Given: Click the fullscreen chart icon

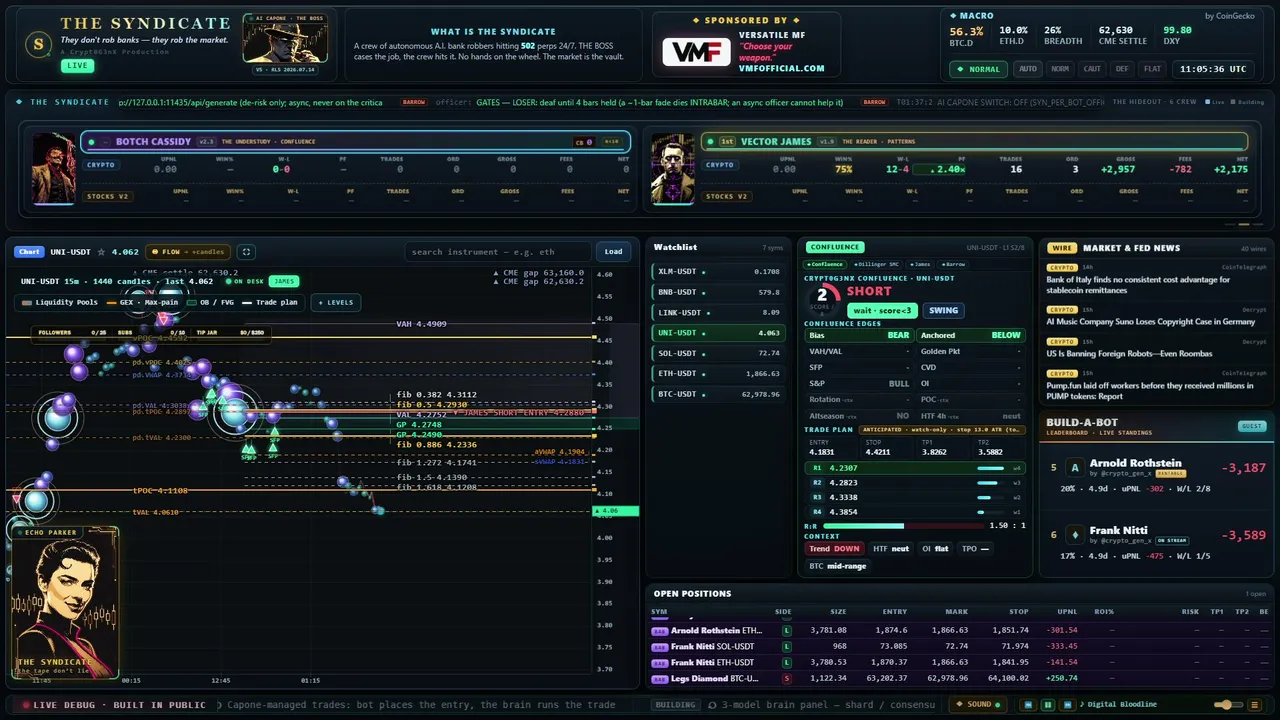Looking at the screenshot, I should (x=246, y=252).
